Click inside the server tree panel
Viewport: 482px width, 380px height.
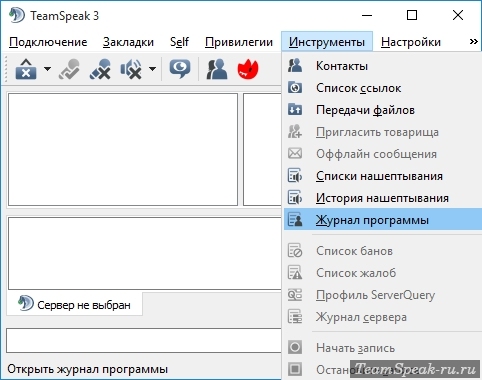pos(123,149)
